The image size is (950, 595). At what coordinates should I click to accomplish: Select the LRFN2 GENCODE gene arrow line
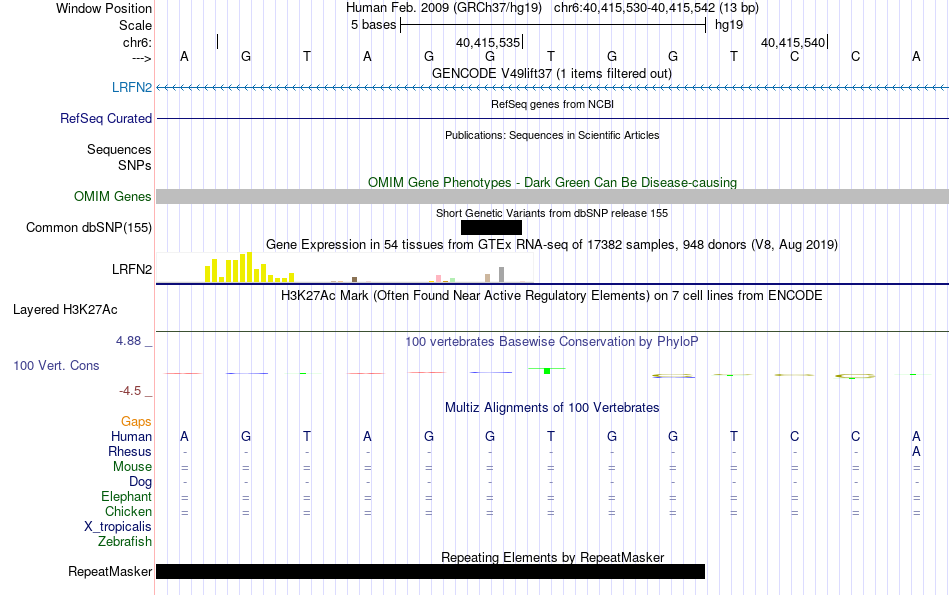click(553, 88)
